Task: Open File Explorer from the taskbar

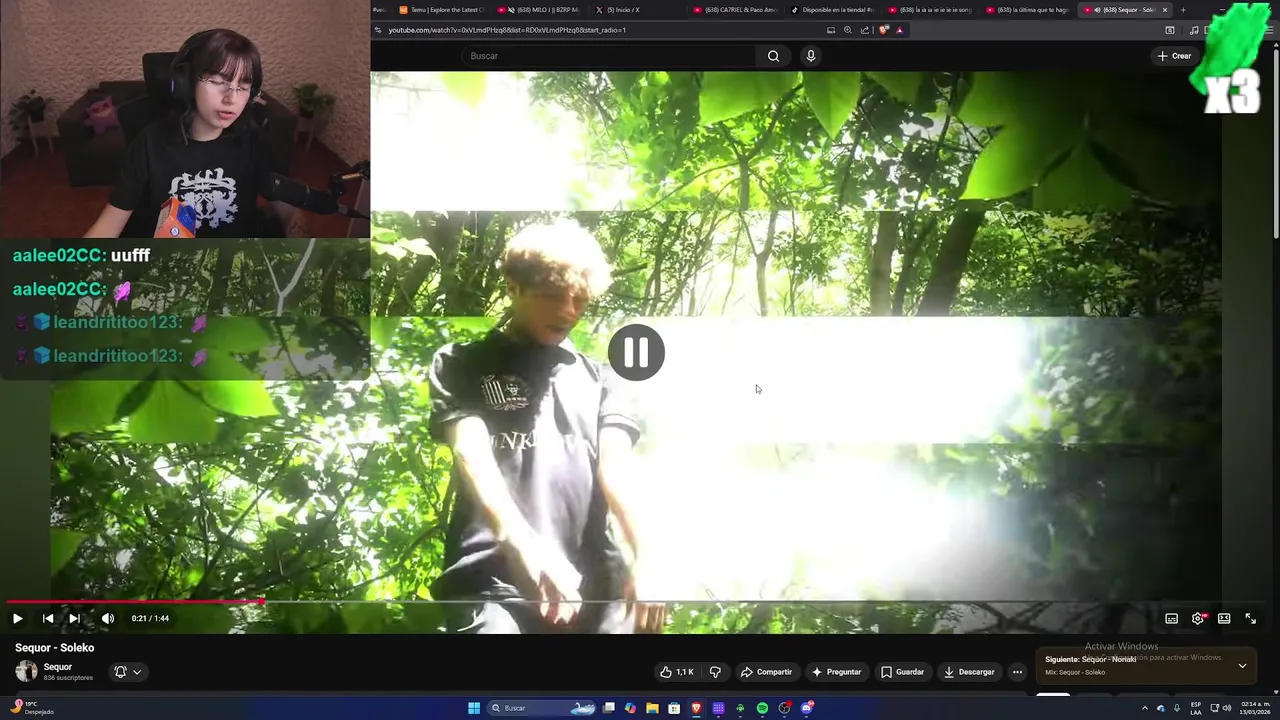Action: [652, 708]
